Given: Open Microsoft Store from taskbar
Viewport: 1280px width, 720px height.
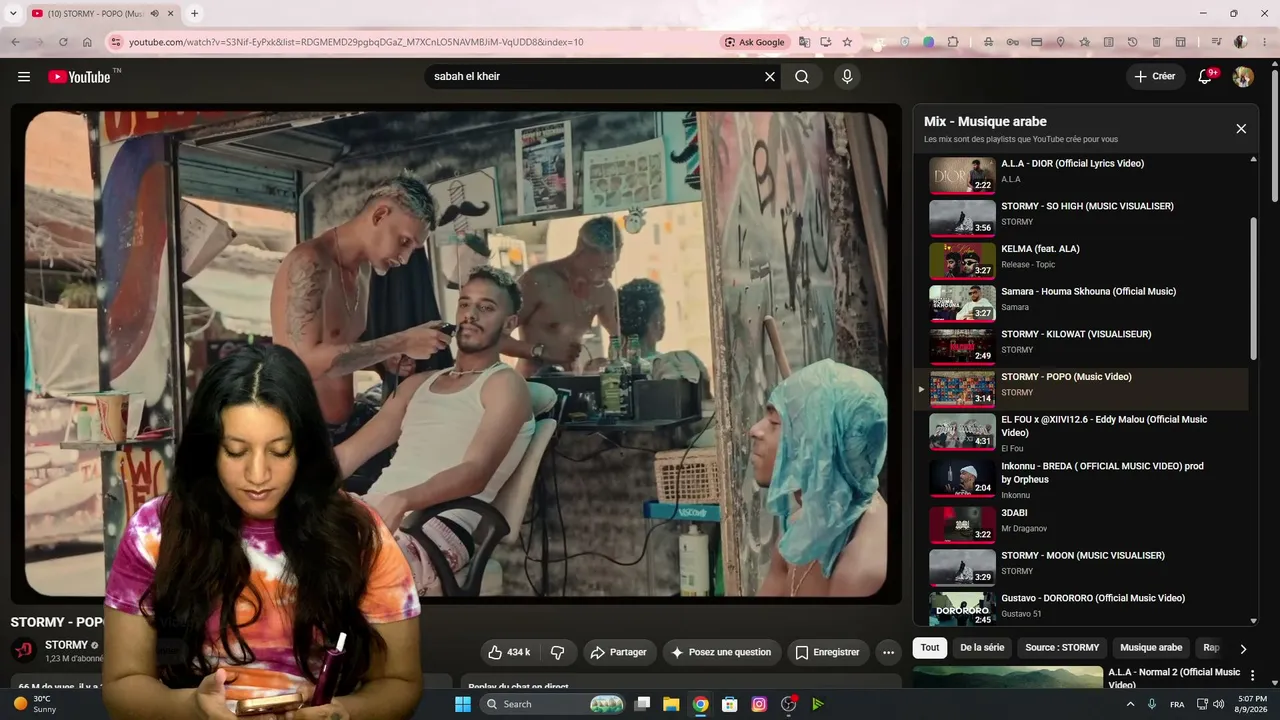Looking at the screenshot, I should tap(730, 704).
